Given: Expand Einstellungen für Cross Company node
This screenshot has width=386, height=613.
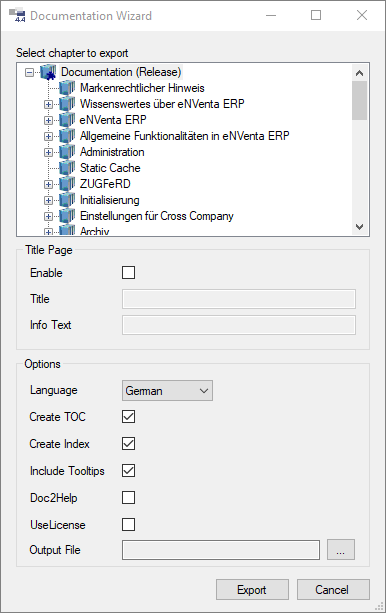Looking at the screenshot, I should [48, 217].
